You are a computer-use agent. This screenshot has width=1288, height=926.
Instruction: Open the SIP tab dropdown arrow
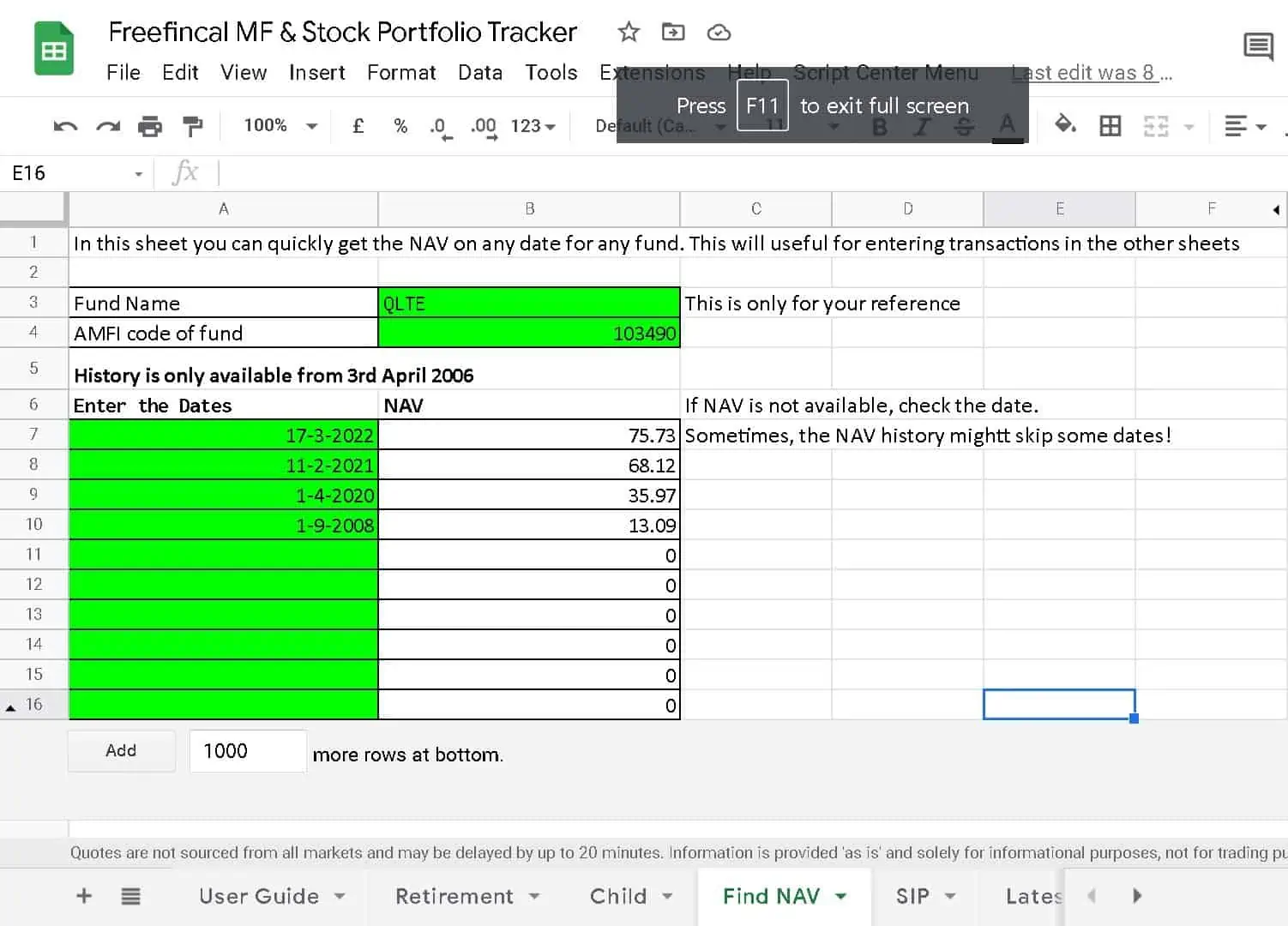click(950, 896)
